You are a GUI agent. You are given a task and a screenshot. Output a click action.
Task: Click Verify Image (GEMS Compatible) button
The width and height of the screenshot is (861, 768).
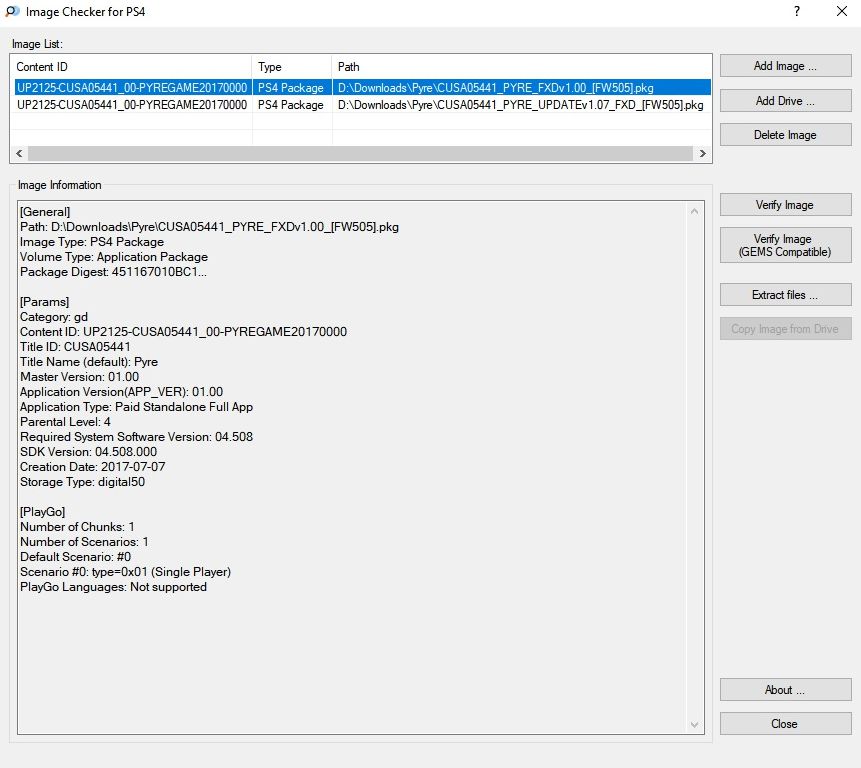click(x=785, y=245)
